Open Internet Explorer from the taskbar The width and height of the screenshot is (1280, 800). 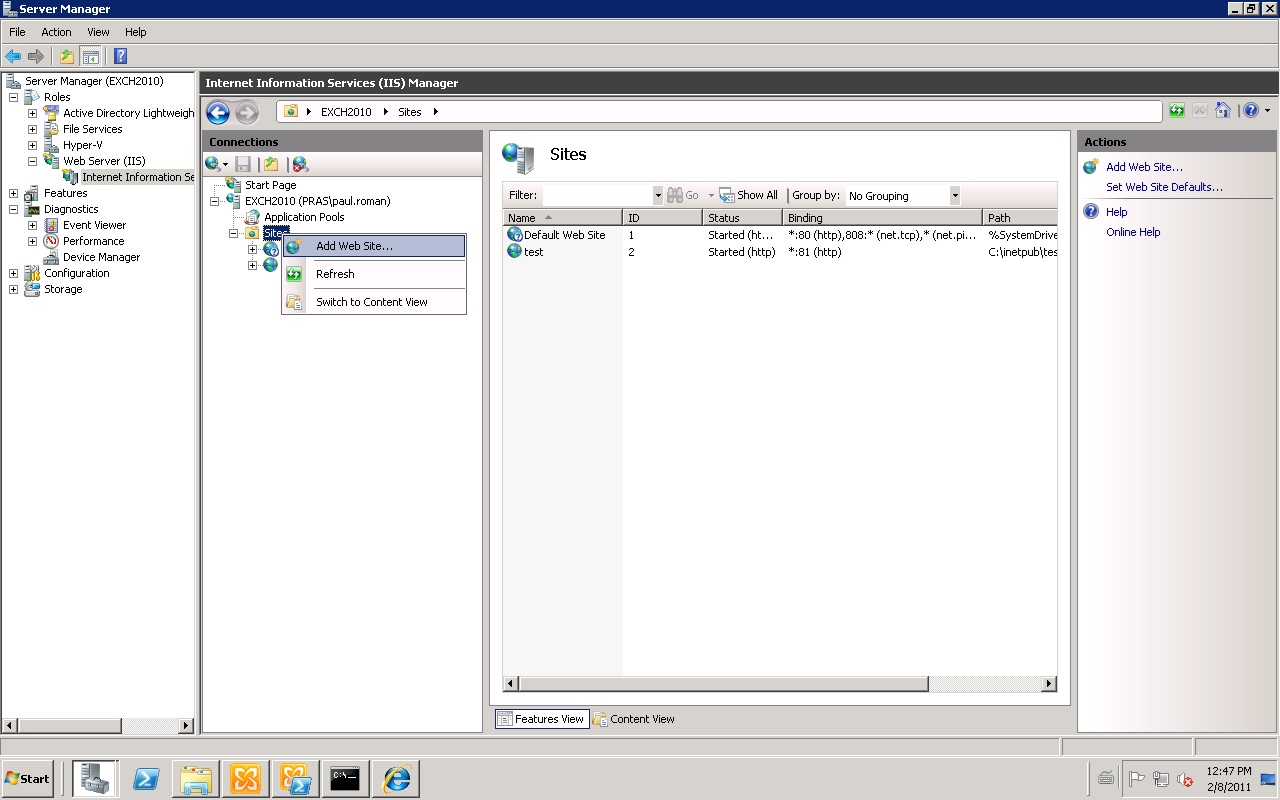[x=395, y=778]
